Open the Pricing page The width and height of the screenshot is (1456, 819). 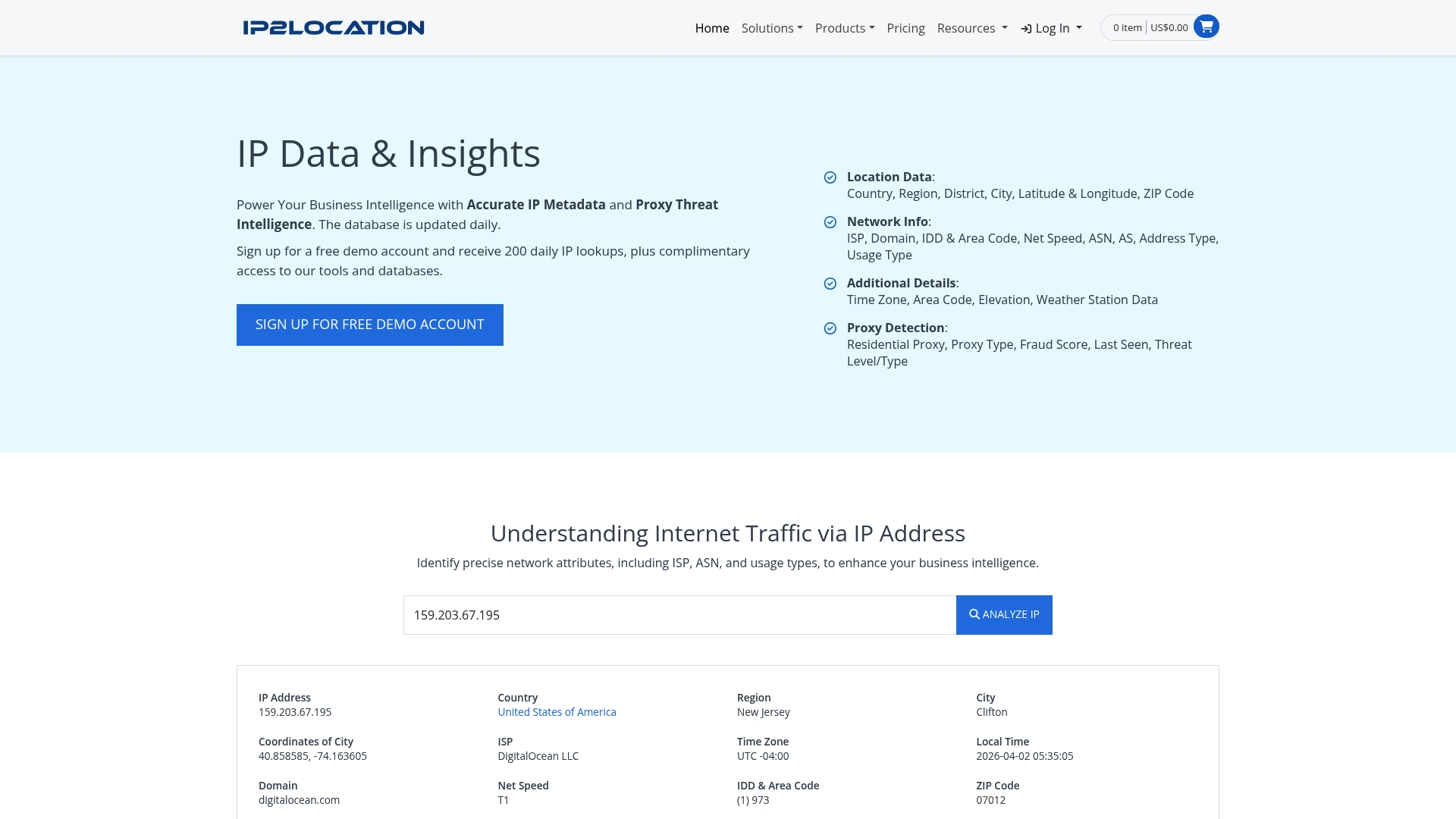[x=905, y=28]
